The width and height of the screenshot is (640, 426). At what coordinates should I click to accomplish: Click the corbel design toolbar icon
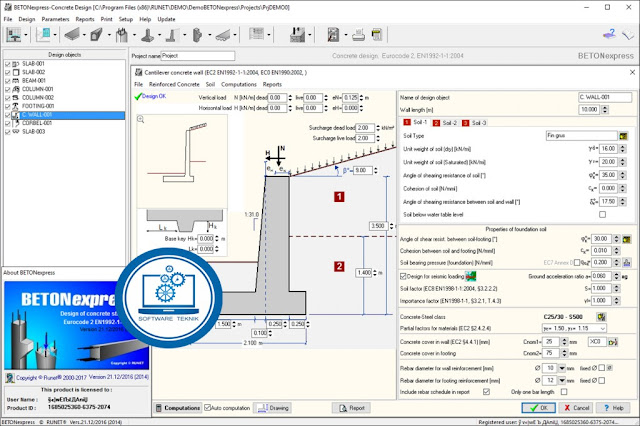[x=197, y=35]
